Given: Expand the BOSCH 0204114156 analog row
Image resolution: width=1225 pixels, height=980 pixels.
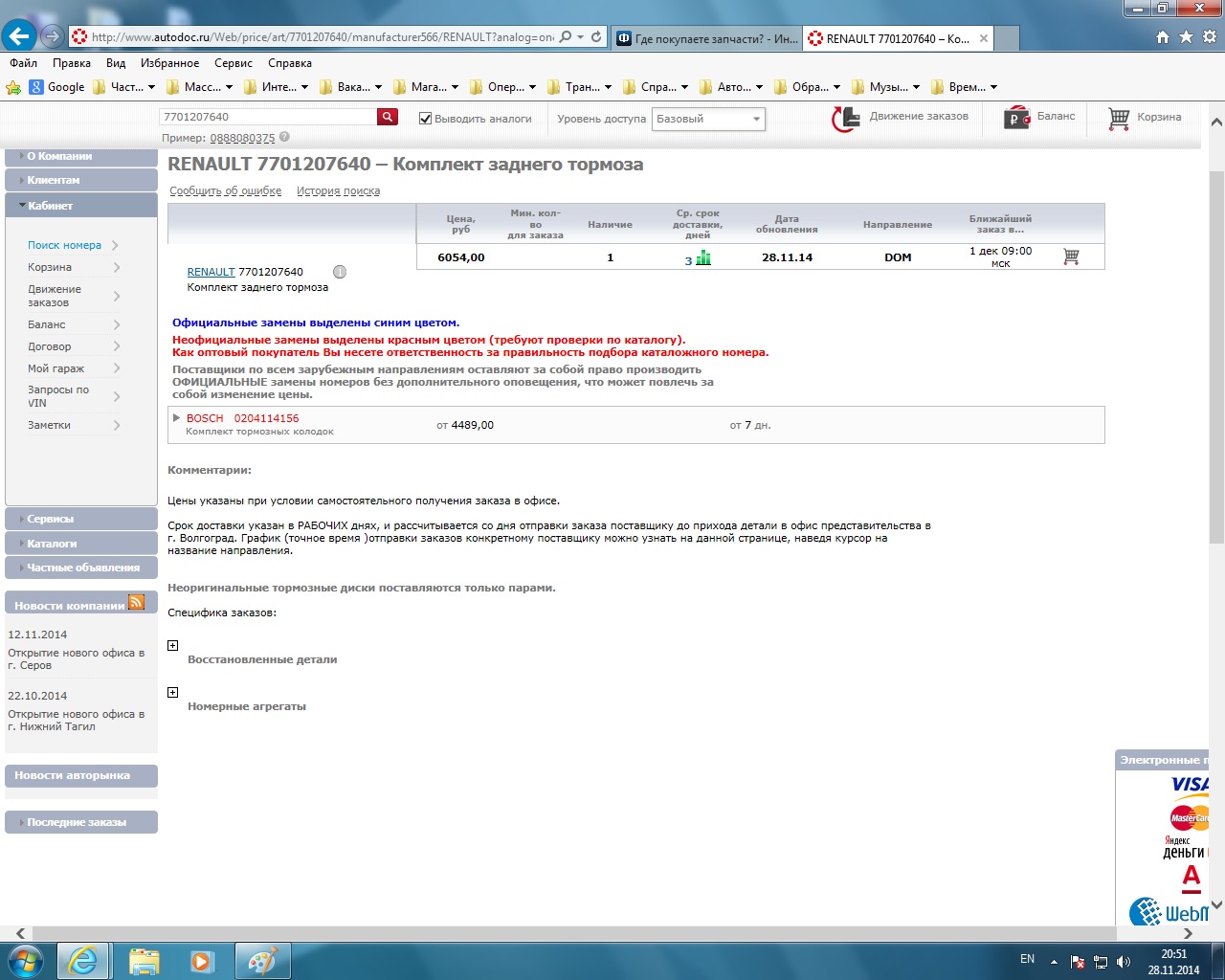Looking at the screenshot, I should click(x=176, y=418).
